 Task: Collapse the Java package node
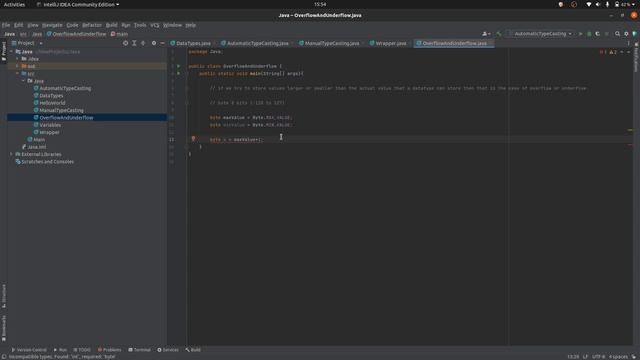(23, 81)
